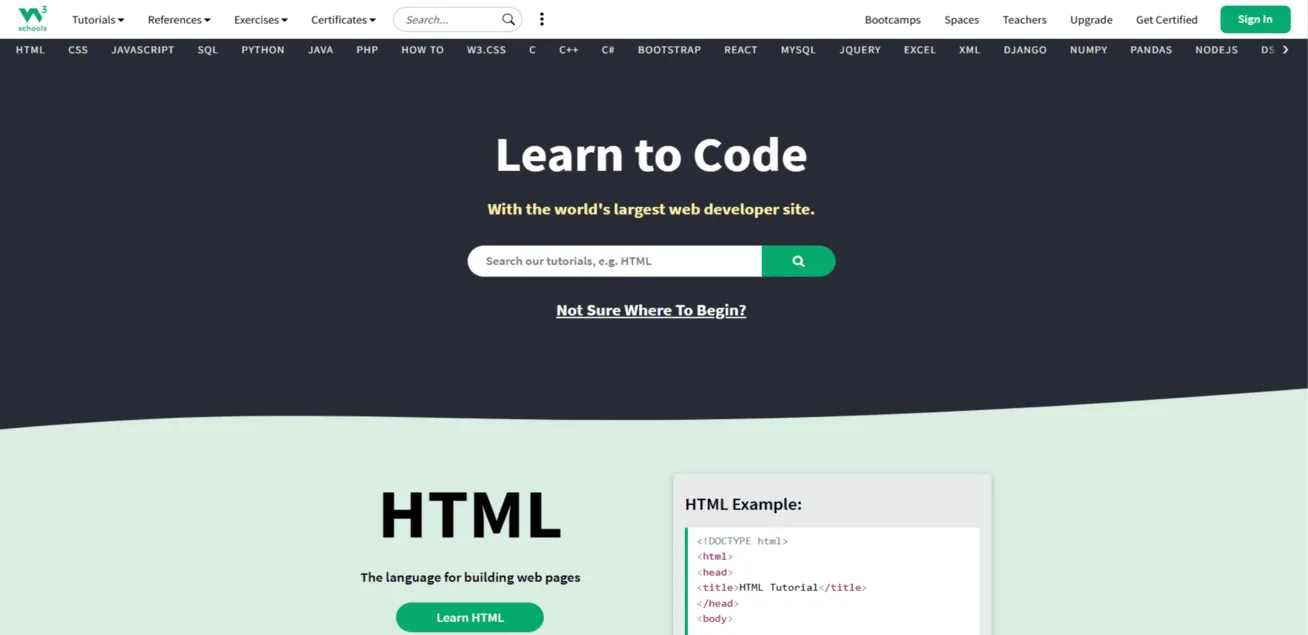Select SQL in the topics bar
Viewport: 1308px width, 635px height.
point(207,50)
